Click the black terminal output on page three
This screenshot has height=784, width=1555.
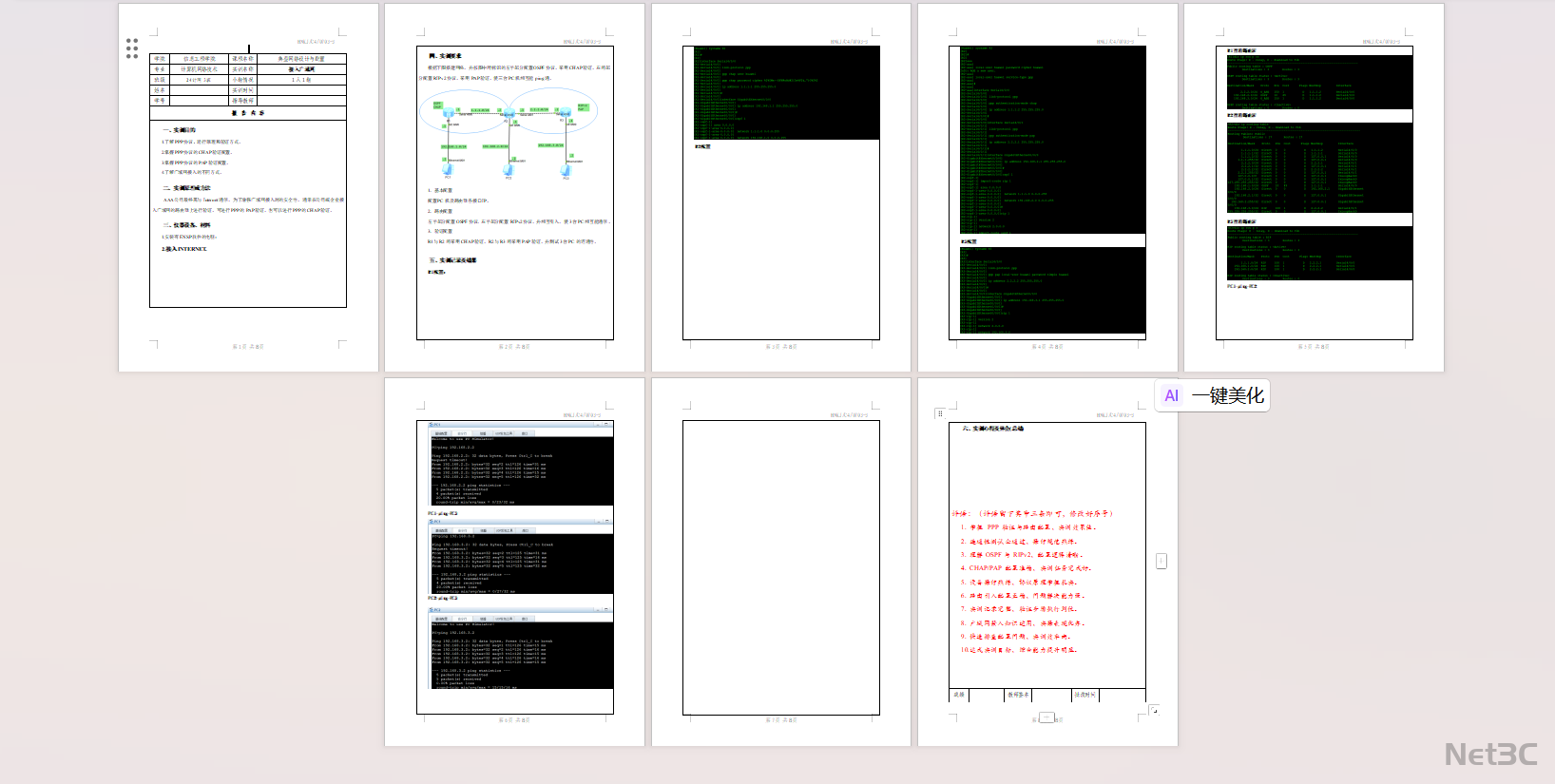(x=780, y=93)
